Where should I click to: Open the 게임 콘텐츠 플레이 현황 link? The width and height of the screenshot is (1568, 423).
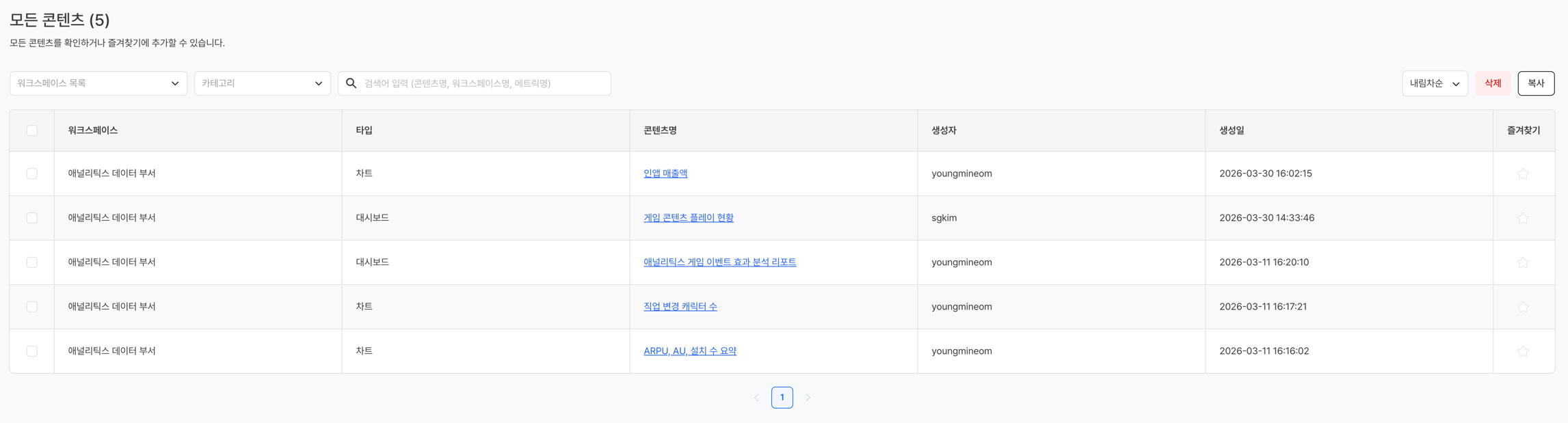[x=688, y=218]
